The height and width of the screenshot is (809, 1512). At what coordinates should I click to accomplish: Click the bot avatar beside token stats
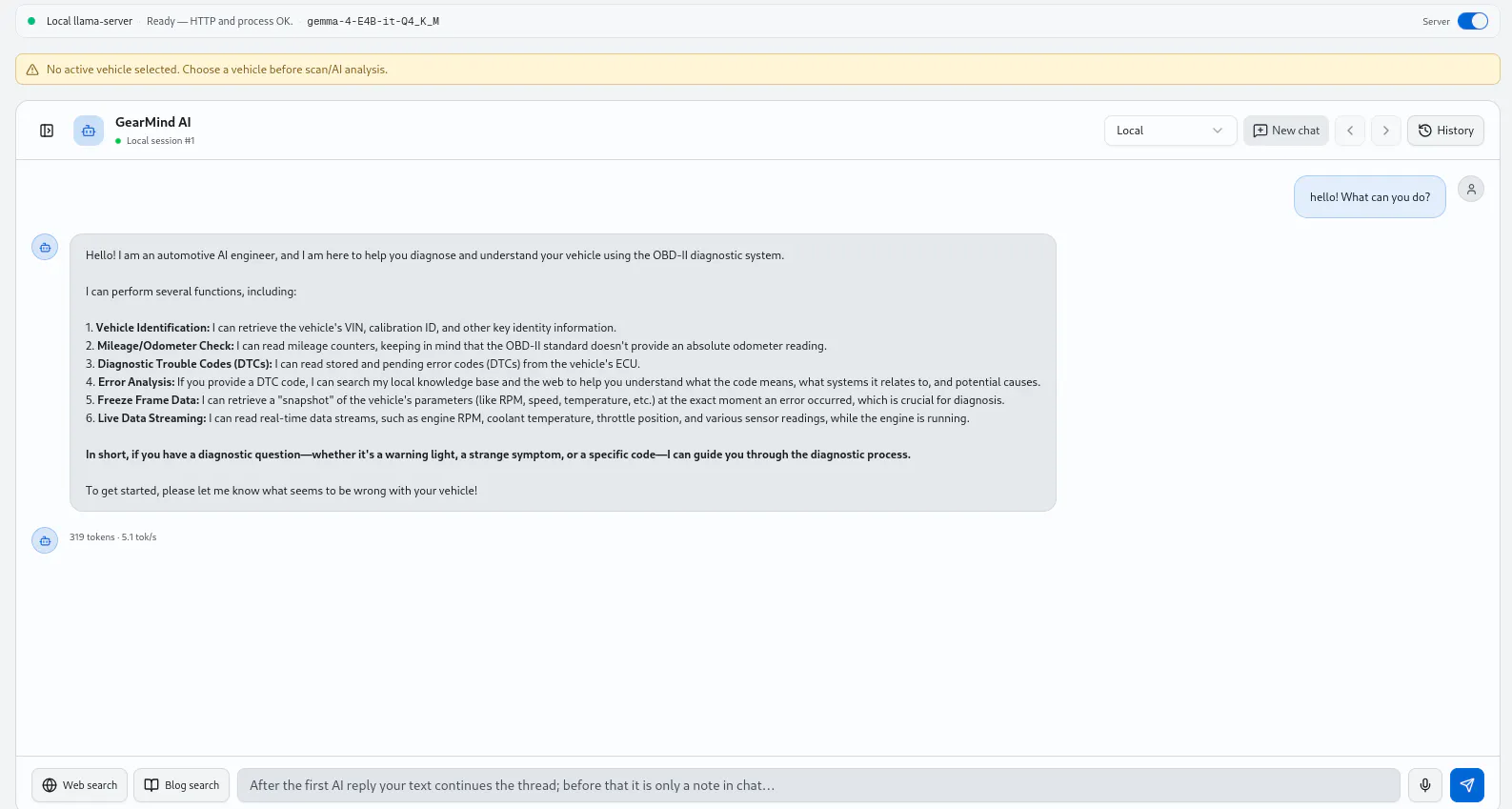tap(45, 540)
